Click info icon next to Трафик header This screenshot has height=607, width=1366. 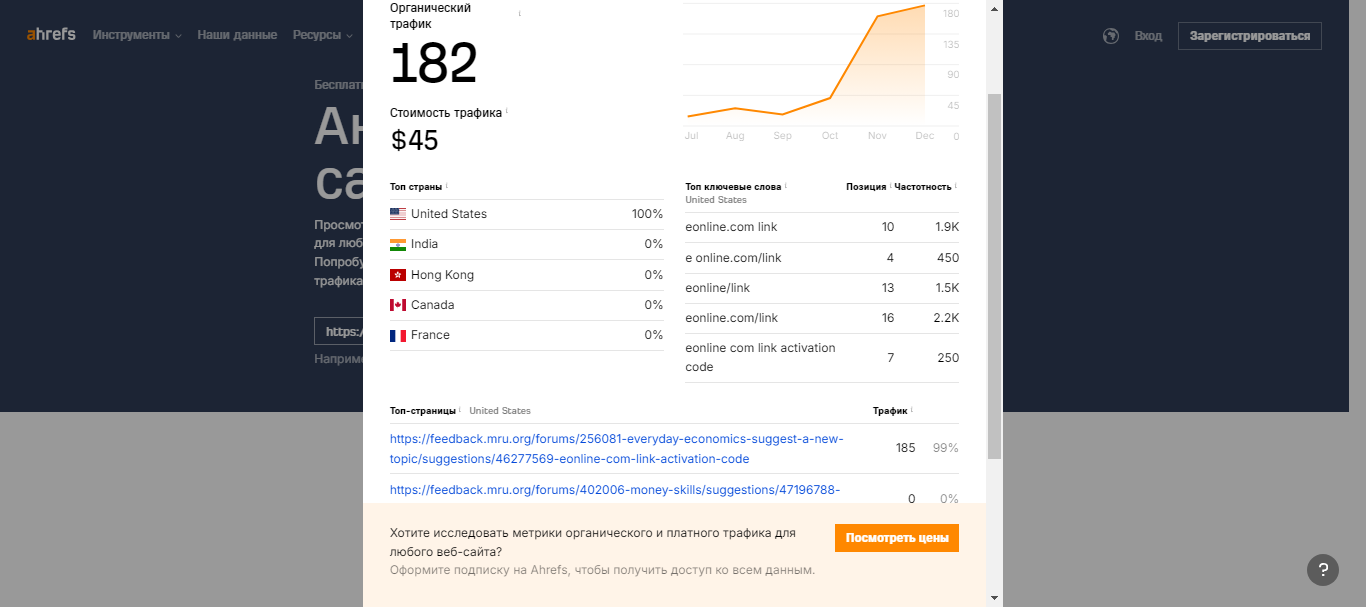pyautogui.click(x=911, y=409)
